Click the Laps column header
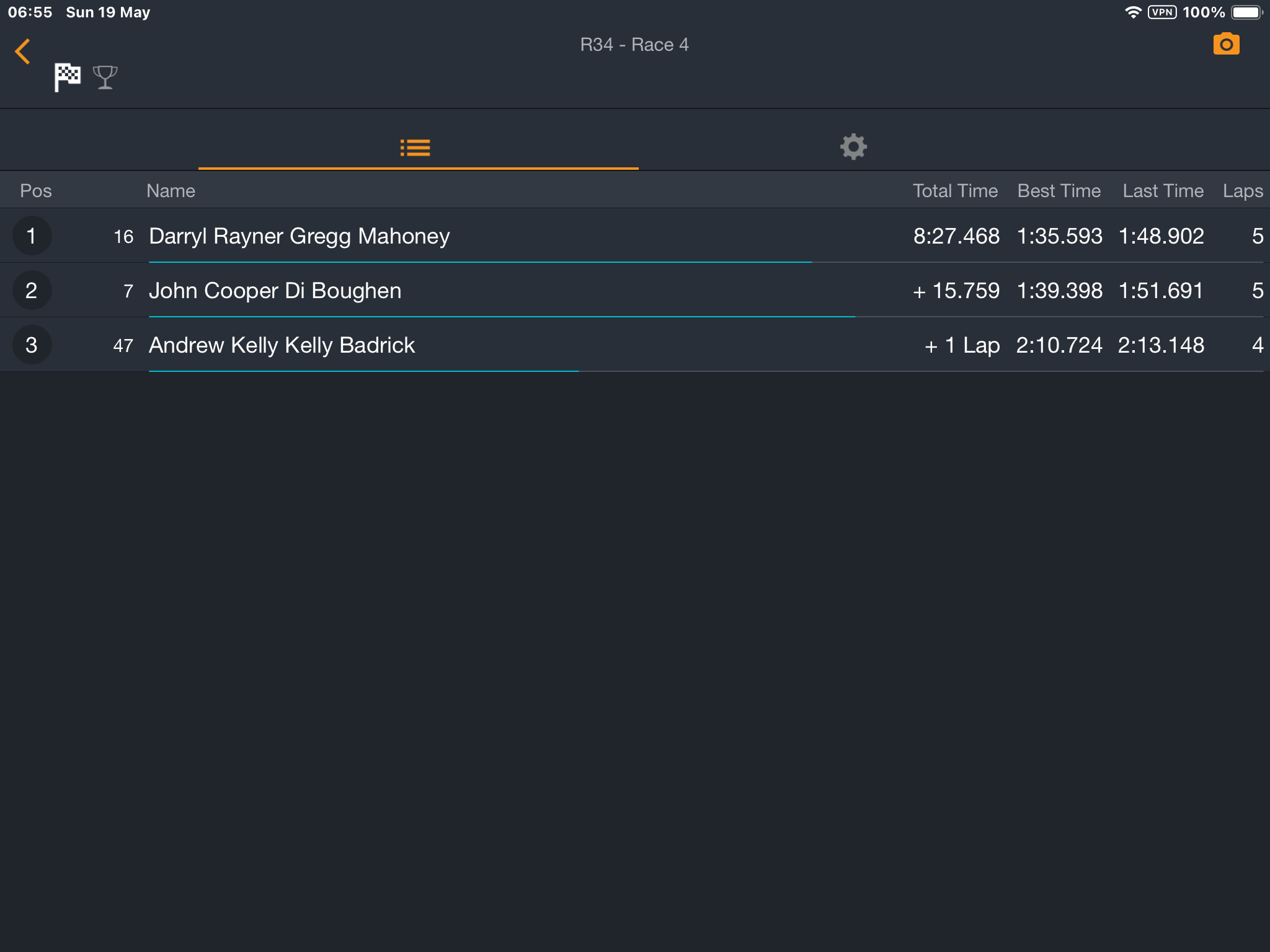This screenshot has width=1270, height=952. [1243, 191]
